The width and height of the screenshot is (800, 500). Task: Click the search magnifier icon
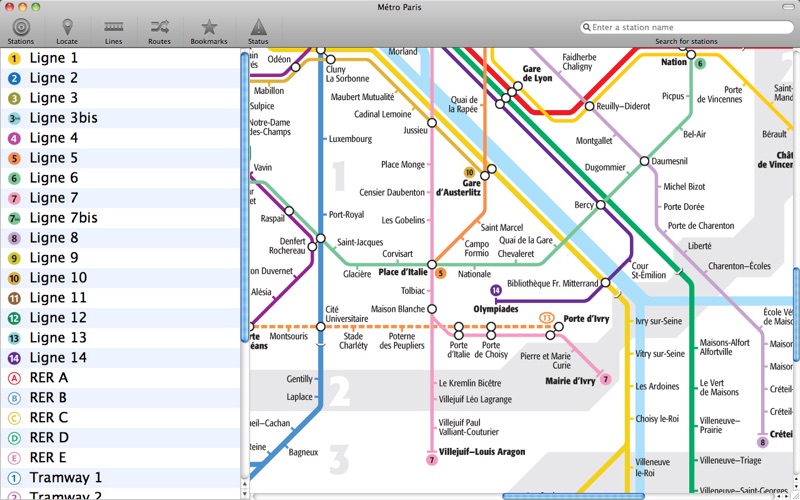pos(587,27)
